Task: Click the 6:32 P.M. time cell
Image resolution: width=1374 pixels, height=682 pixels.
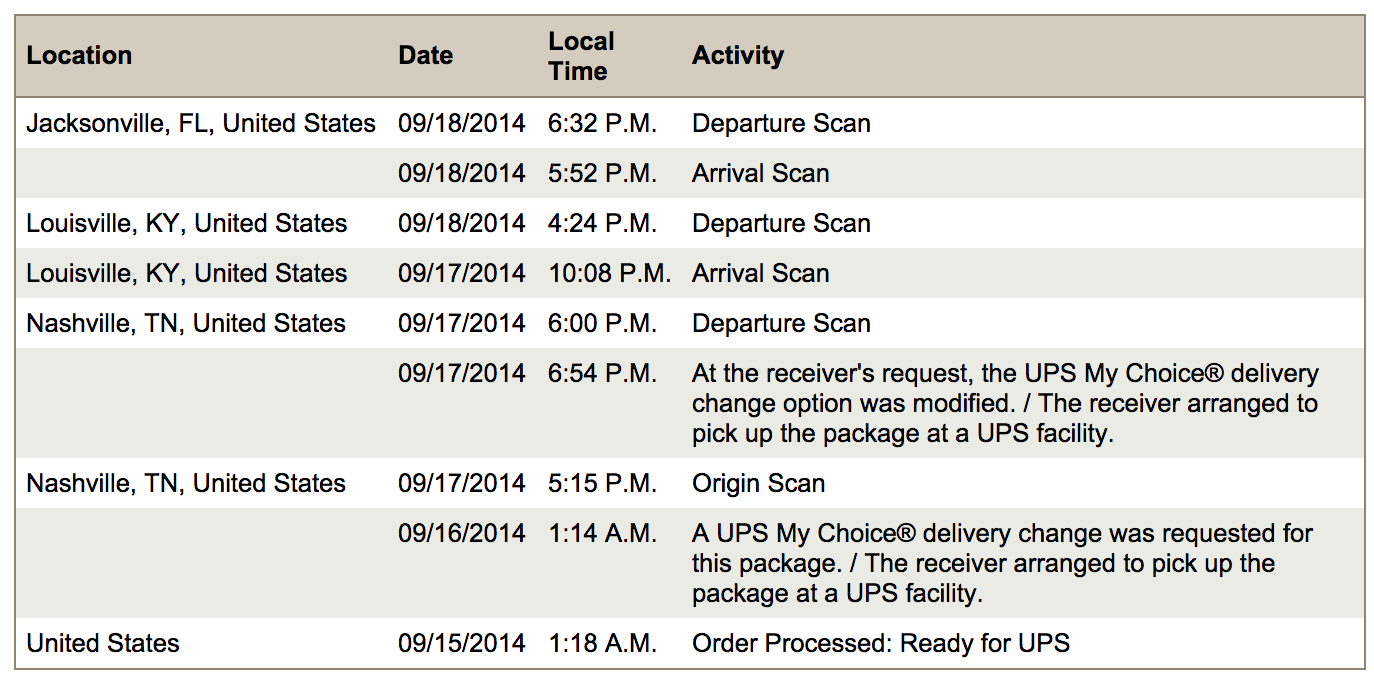Action: pos(602,124)
